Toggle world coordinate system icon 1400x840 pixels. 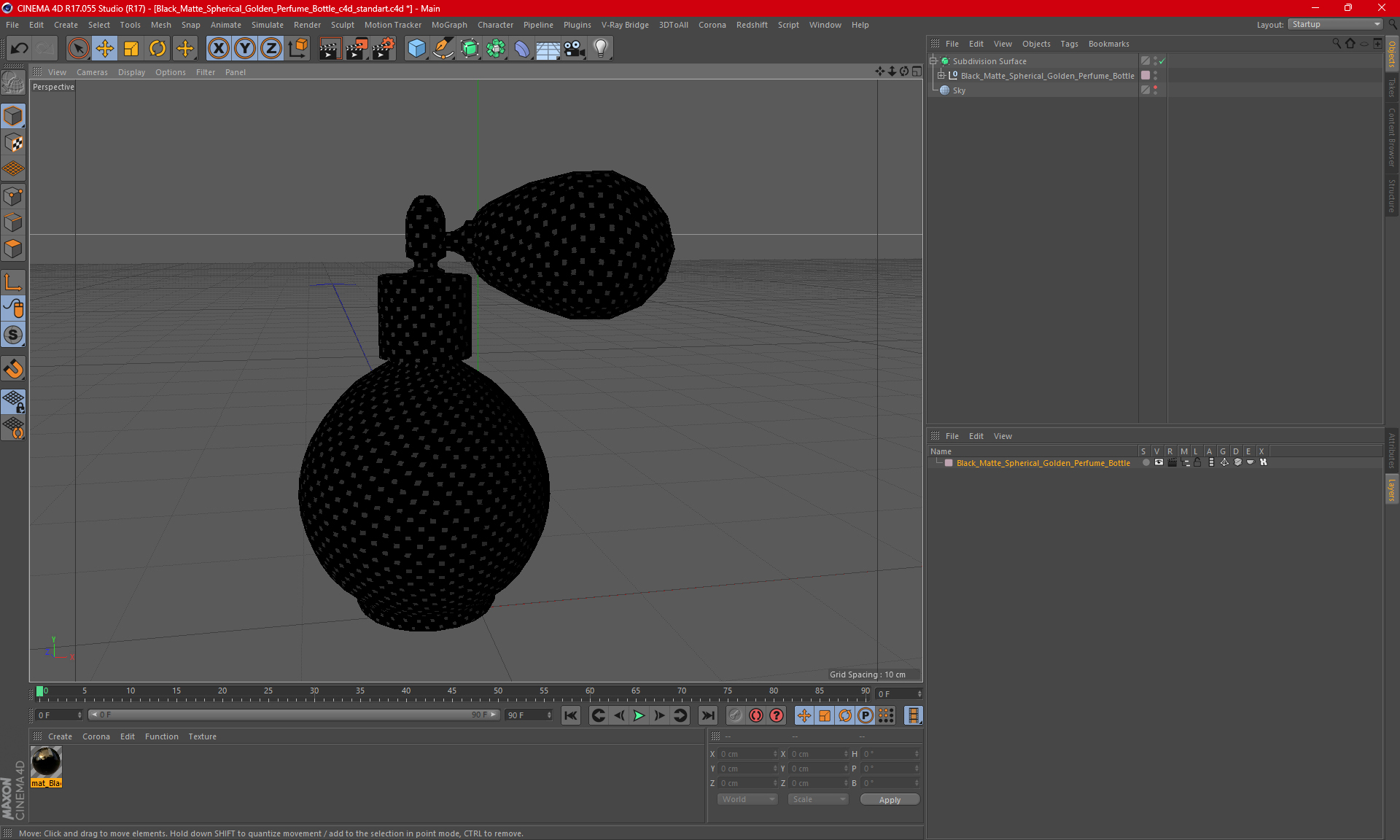(297, 49)
